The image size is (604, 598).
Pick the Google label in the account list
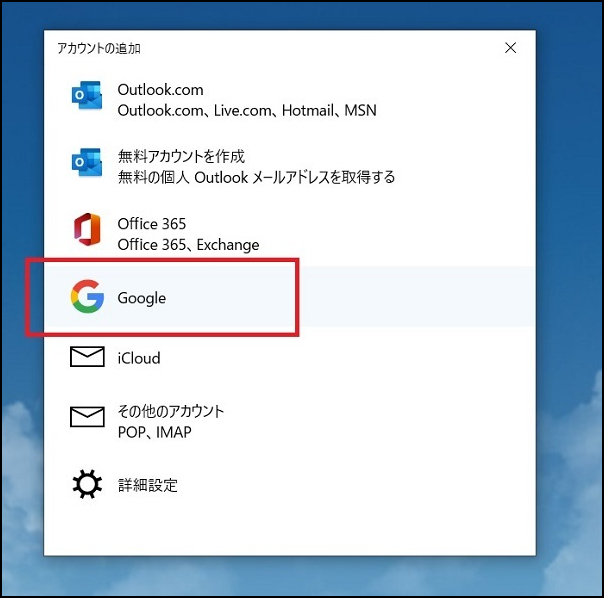click(142, 298)
